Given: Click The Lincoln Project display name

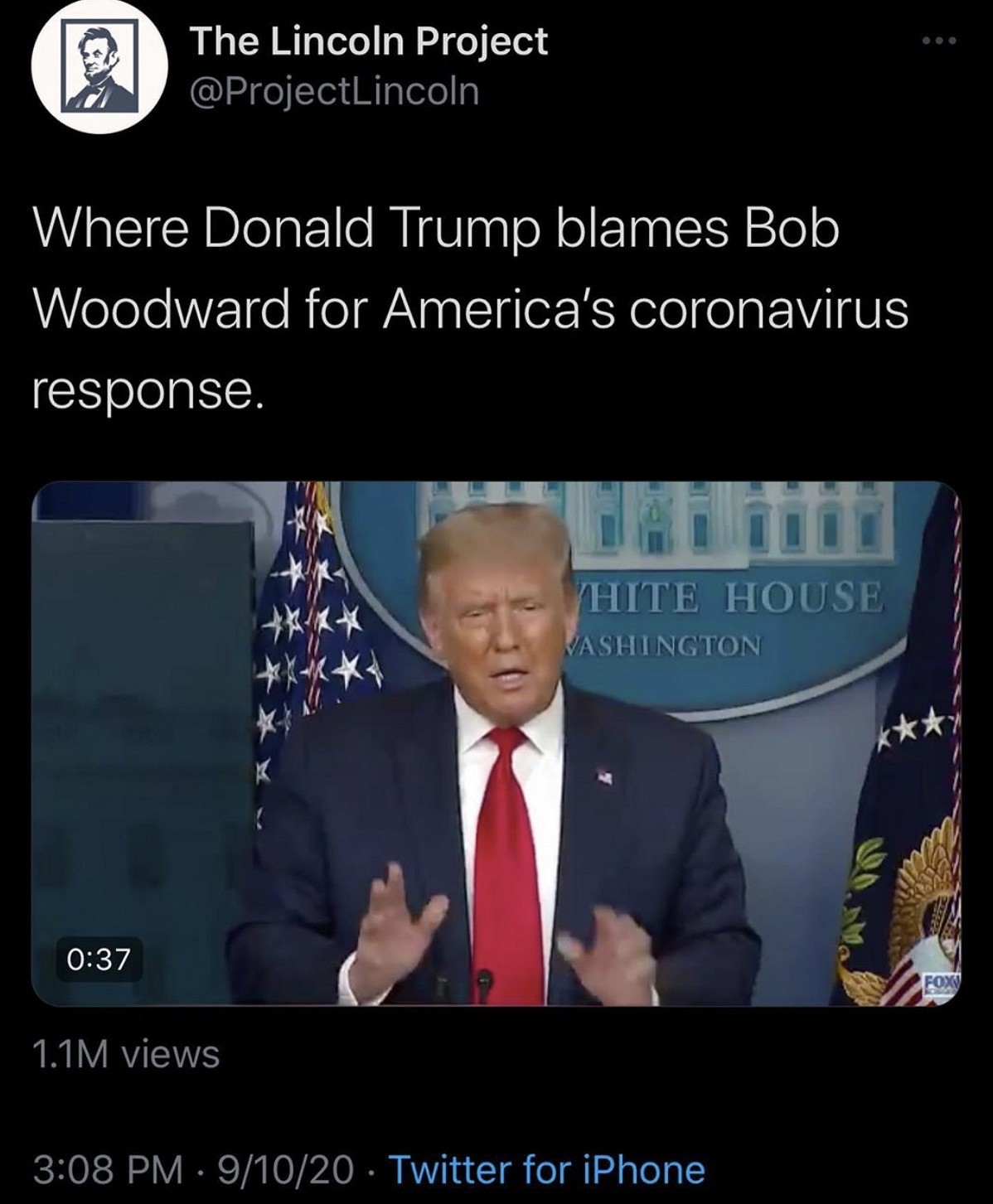Looking at the screenshot, I should click(x=368, y=41).
